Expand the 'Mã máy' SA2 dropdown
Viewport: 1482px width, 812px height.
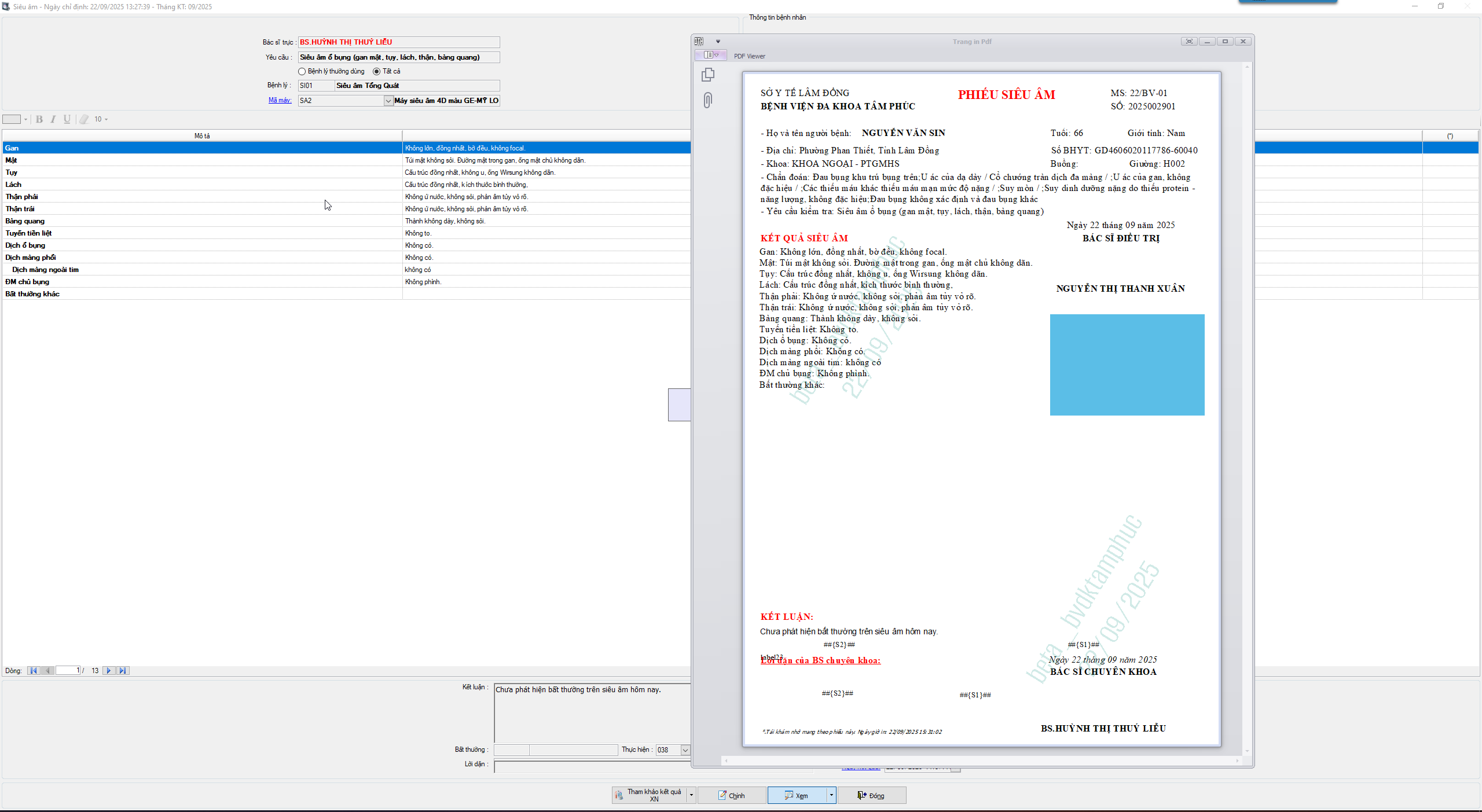click(x=388, y=101)
